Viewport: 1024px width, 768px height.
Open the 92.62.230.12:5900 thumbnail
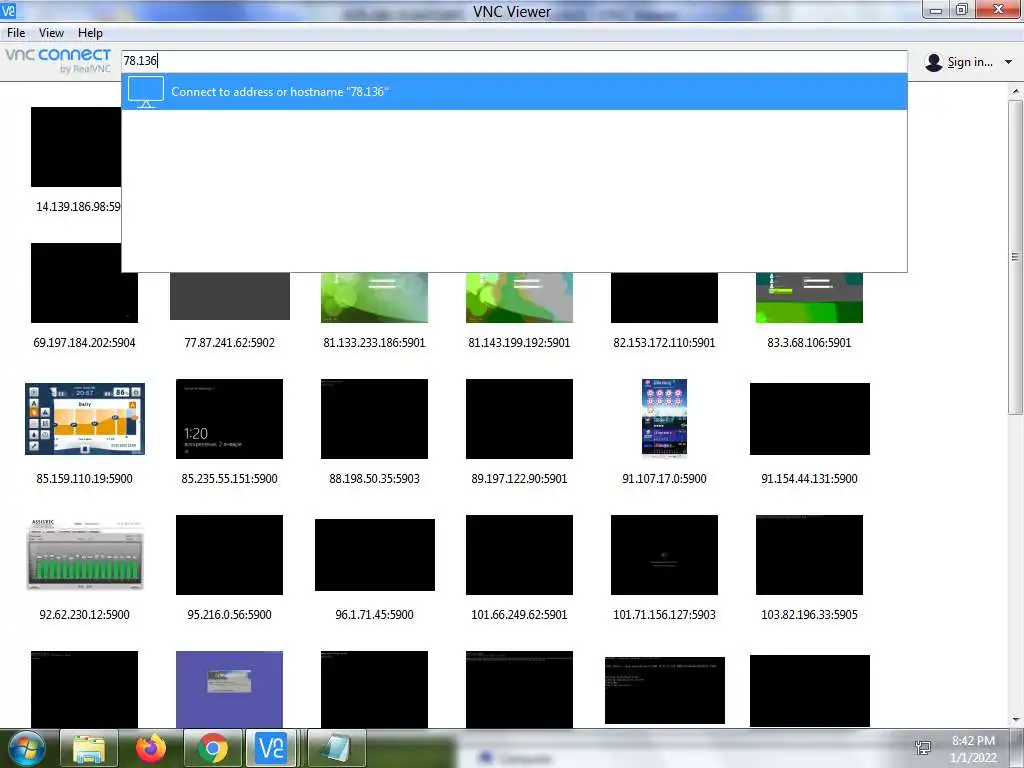(85, 554)
